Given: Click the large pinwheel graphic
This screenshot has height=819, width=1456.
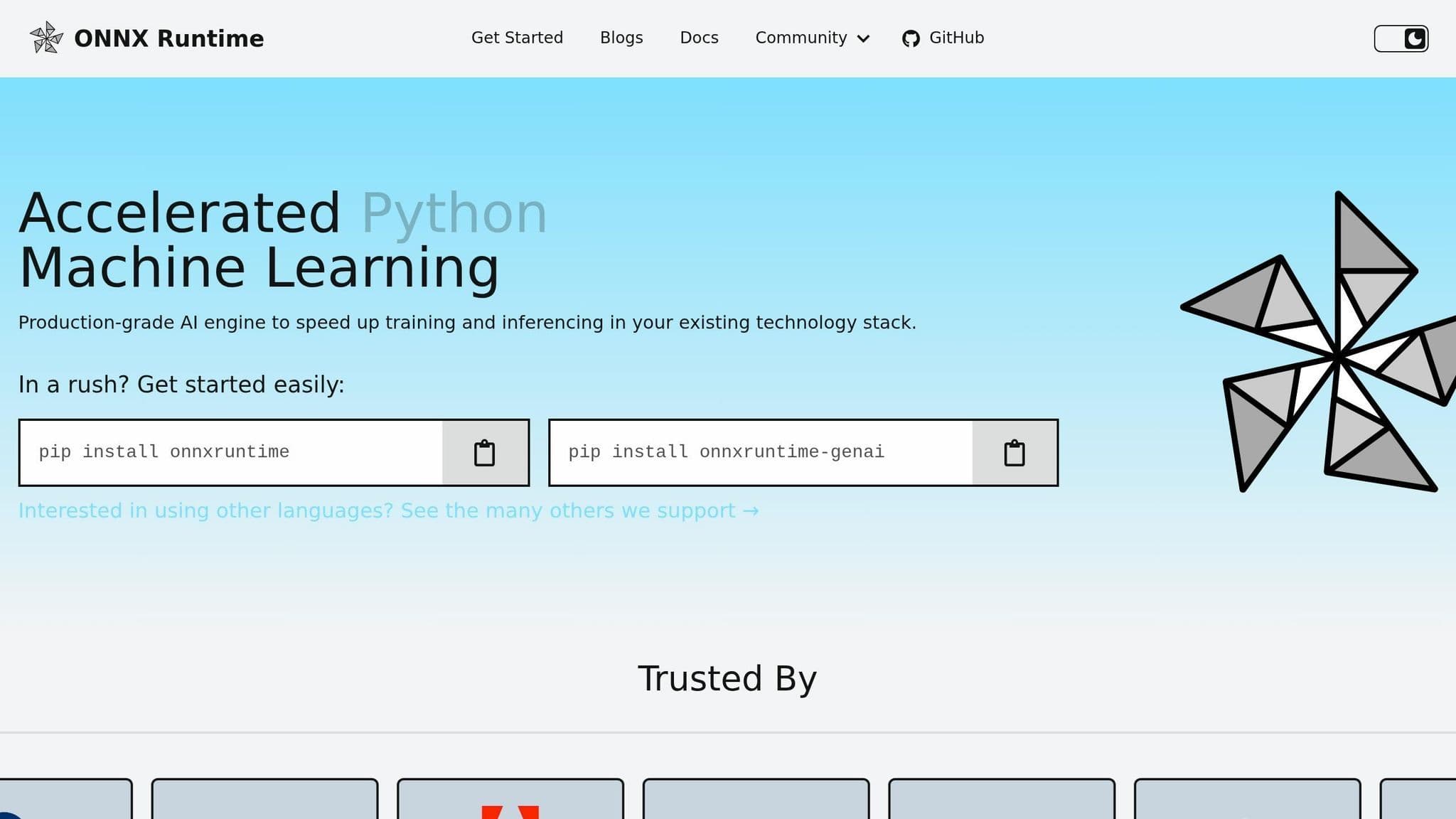Looking at the screenshot, I should pyautogui.click(x=1318, y=341).
